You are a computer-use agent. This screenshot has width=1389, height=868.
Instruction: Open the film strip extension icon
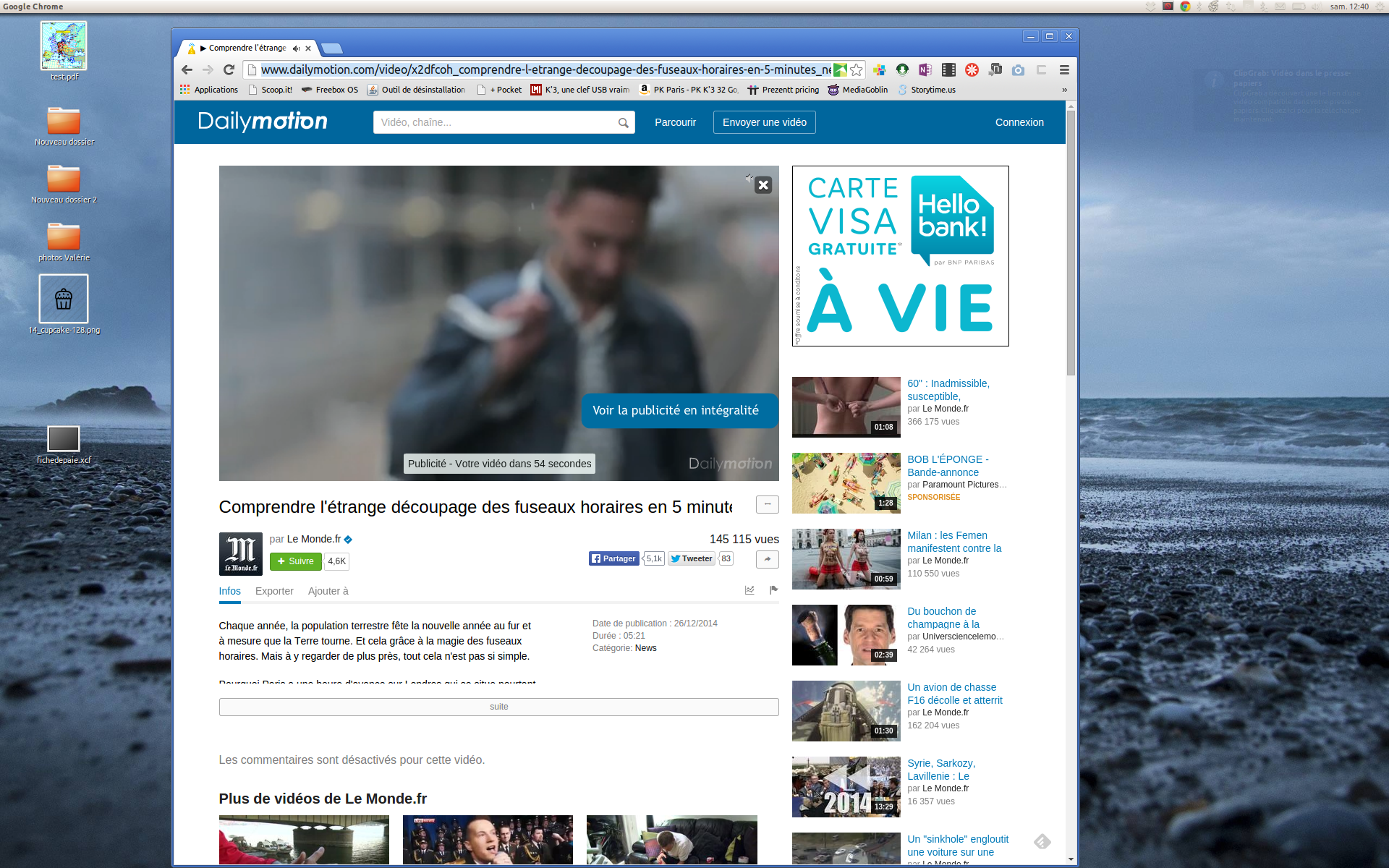tap(948, 69)
